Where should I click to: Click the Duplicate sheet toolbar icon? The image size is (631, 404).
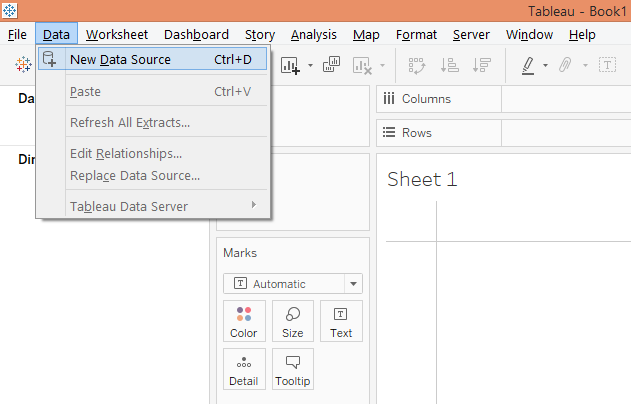tap(332, 65)
